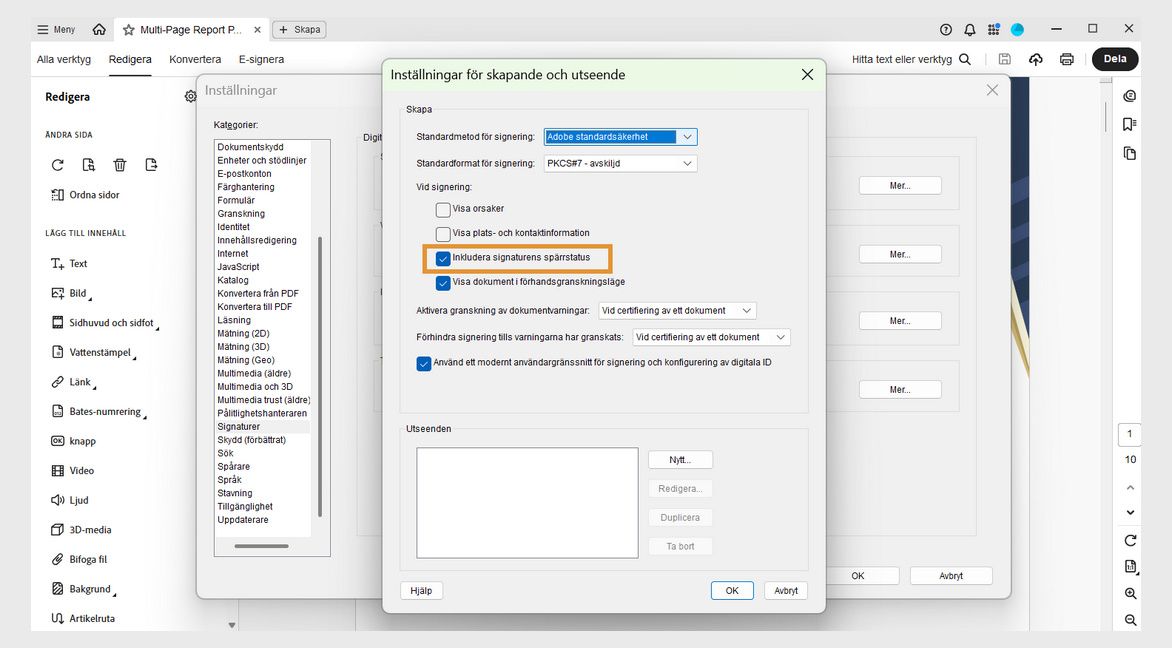Expand Bates-numrering submenu

point(145,417)
